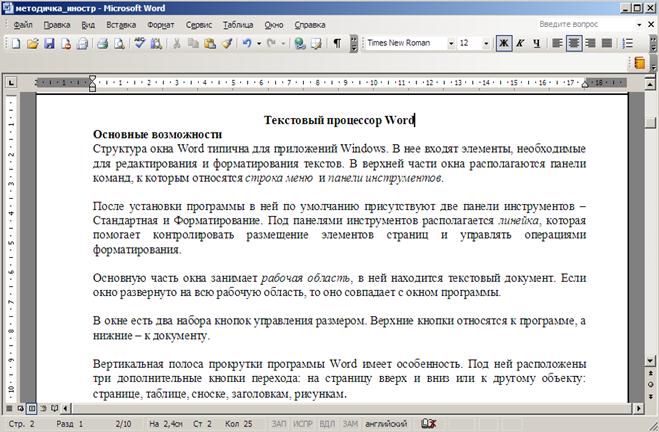Run spelling and grammar check

(139, 43)
